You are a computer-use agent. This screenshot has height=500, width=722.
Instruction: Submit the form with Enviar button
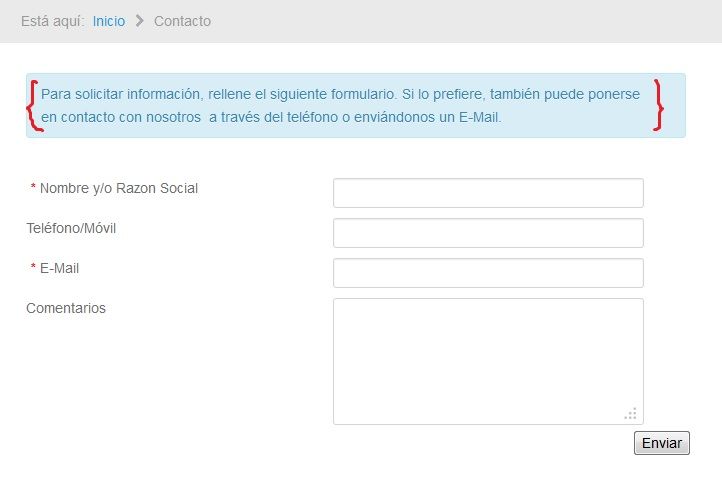click(x=662, y=443)
